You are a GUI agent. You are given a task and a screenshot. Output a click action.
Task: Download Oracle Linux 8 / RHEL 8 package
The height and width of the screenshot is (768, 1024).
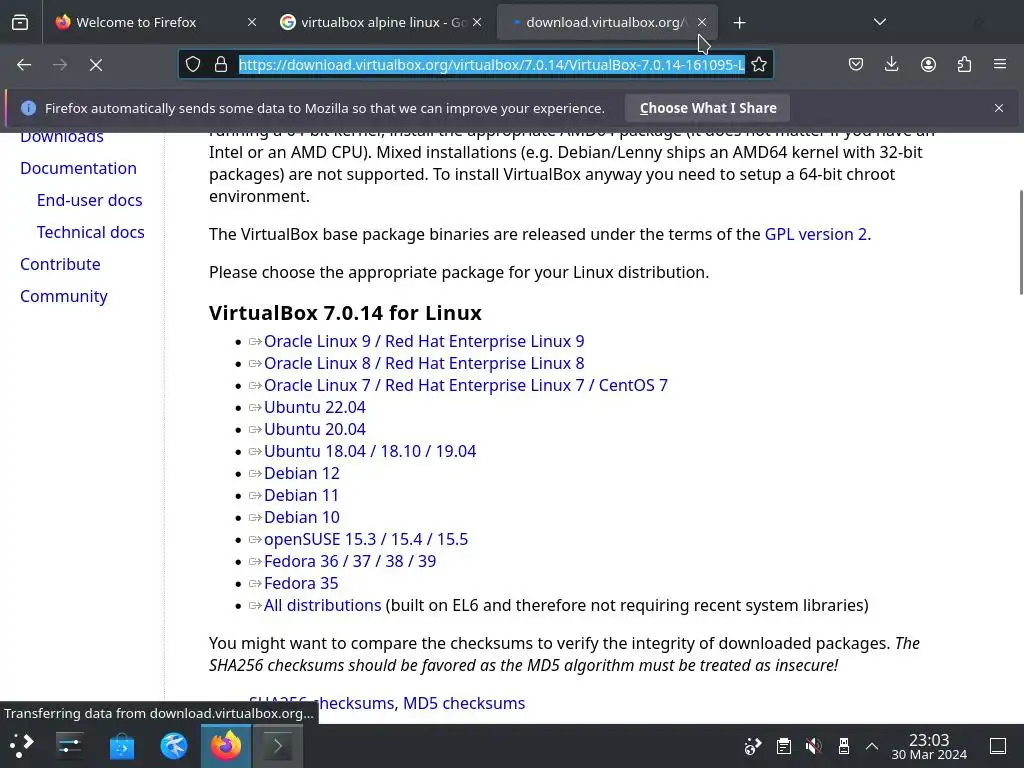424,364
